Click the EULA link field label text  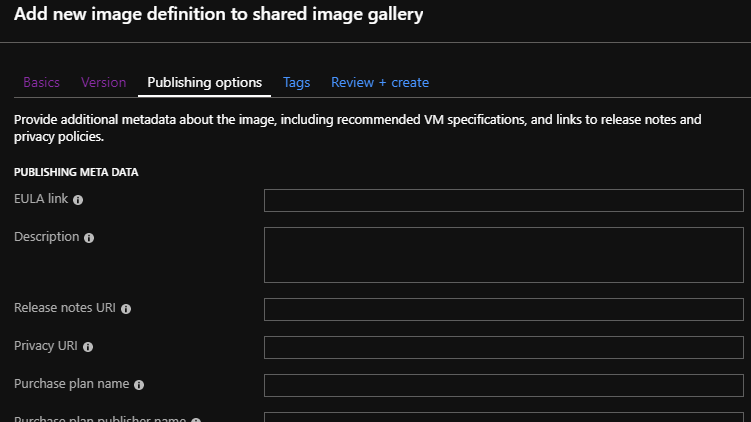tap(41, 199)
